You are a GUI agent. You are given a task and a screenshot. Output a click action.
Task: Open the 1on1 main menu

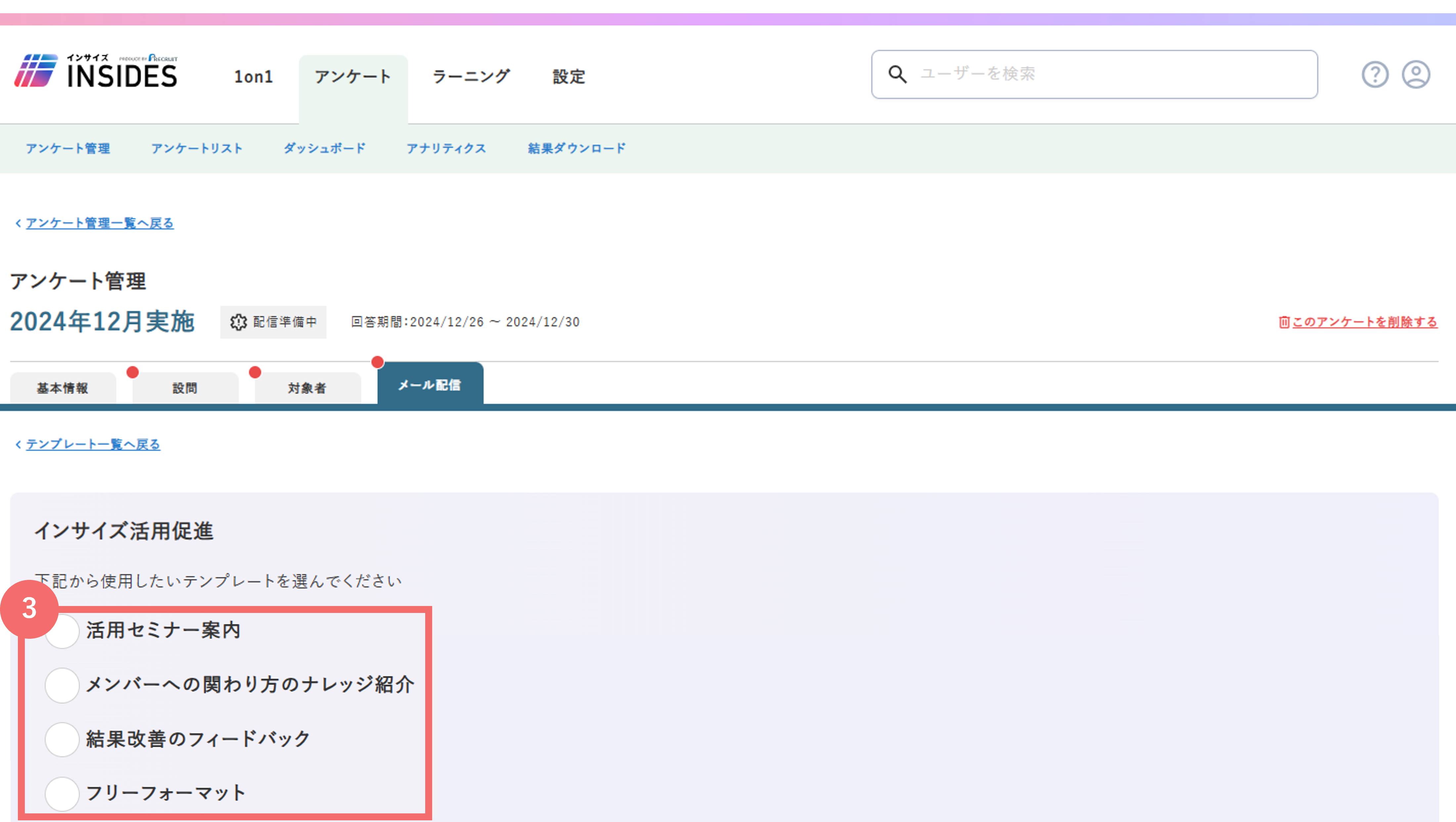click(253, 76)
